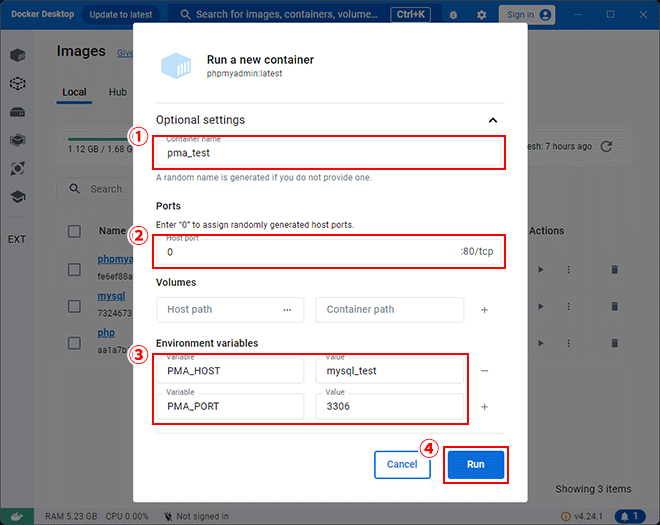Switch to the Hub tab
Image resolution: width=660 pixels, height=525 pixels.
click(118, 92)
